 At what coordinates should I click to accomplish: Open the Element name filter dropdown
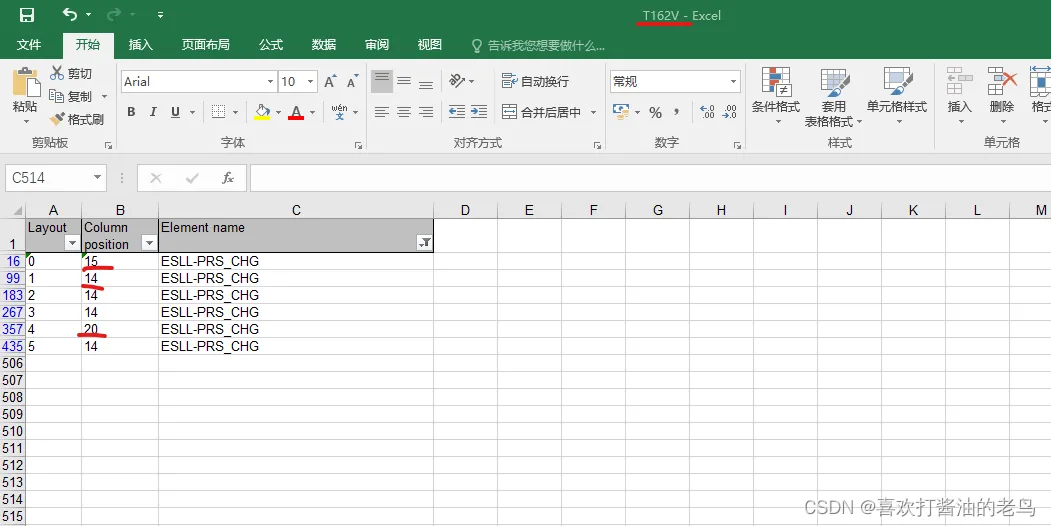pos(424,243)
